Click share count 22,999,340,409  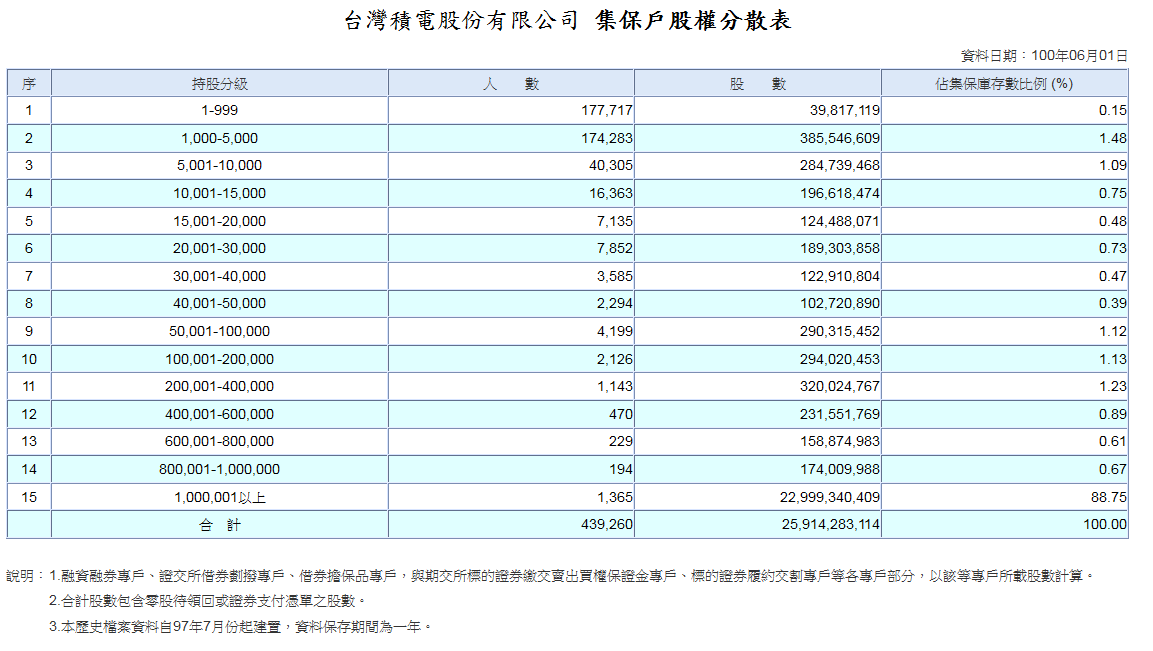[x=830, y=498]
